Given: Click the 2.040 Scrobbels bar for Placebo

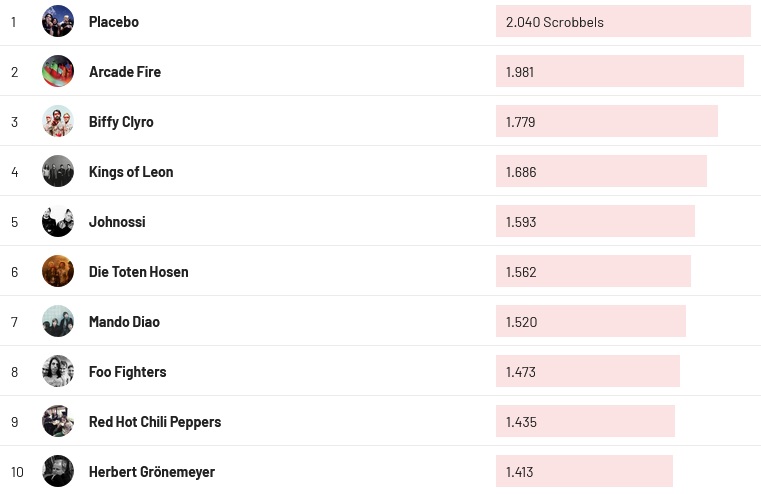Looking at the screenshot, I should tap(622, 22).
